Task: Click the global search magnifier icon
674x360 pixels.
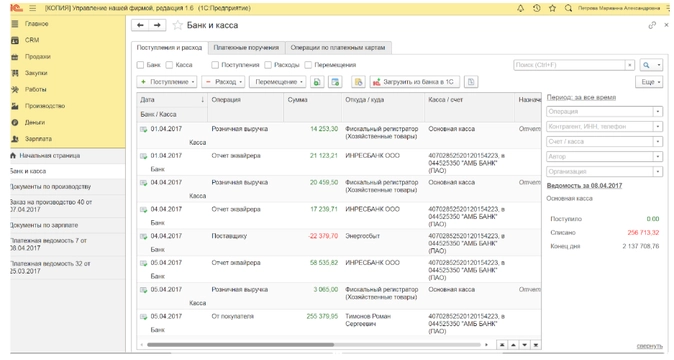Action: click(x=568, y=8)
